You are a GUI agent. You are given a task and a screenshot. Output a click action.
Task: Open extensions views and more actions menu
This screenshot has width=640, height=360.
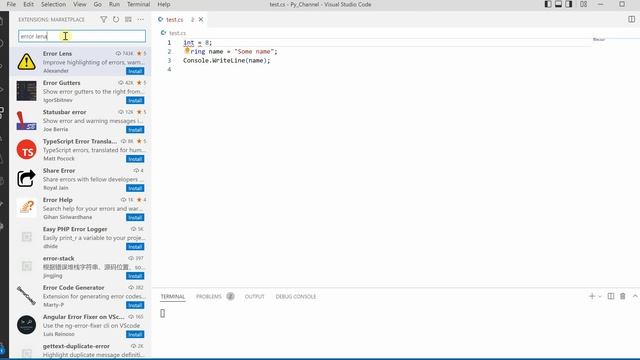coord(141,20)
